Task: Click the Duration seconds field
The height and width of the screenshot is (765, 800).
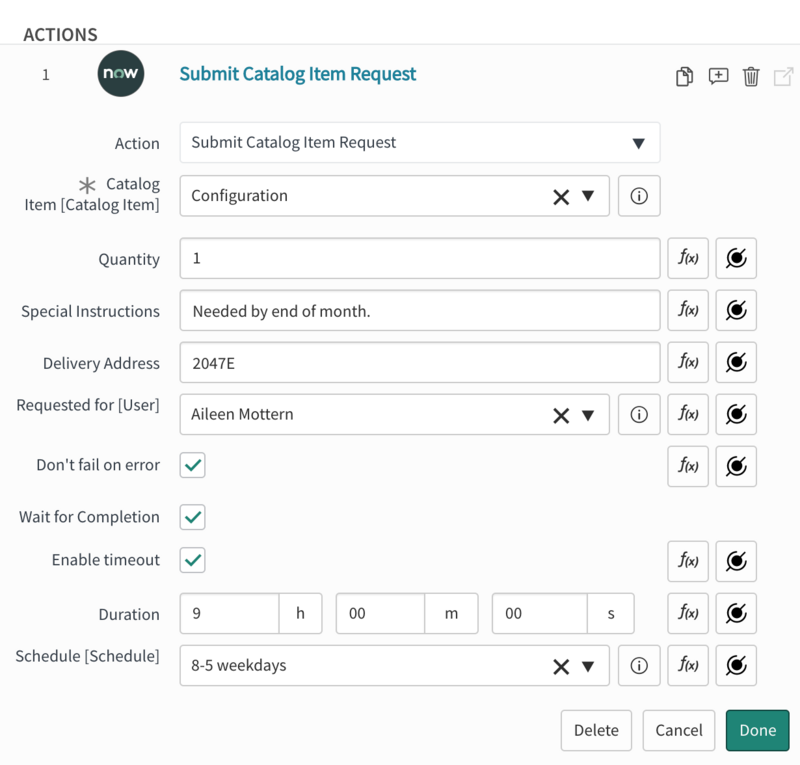Action: 539,613
